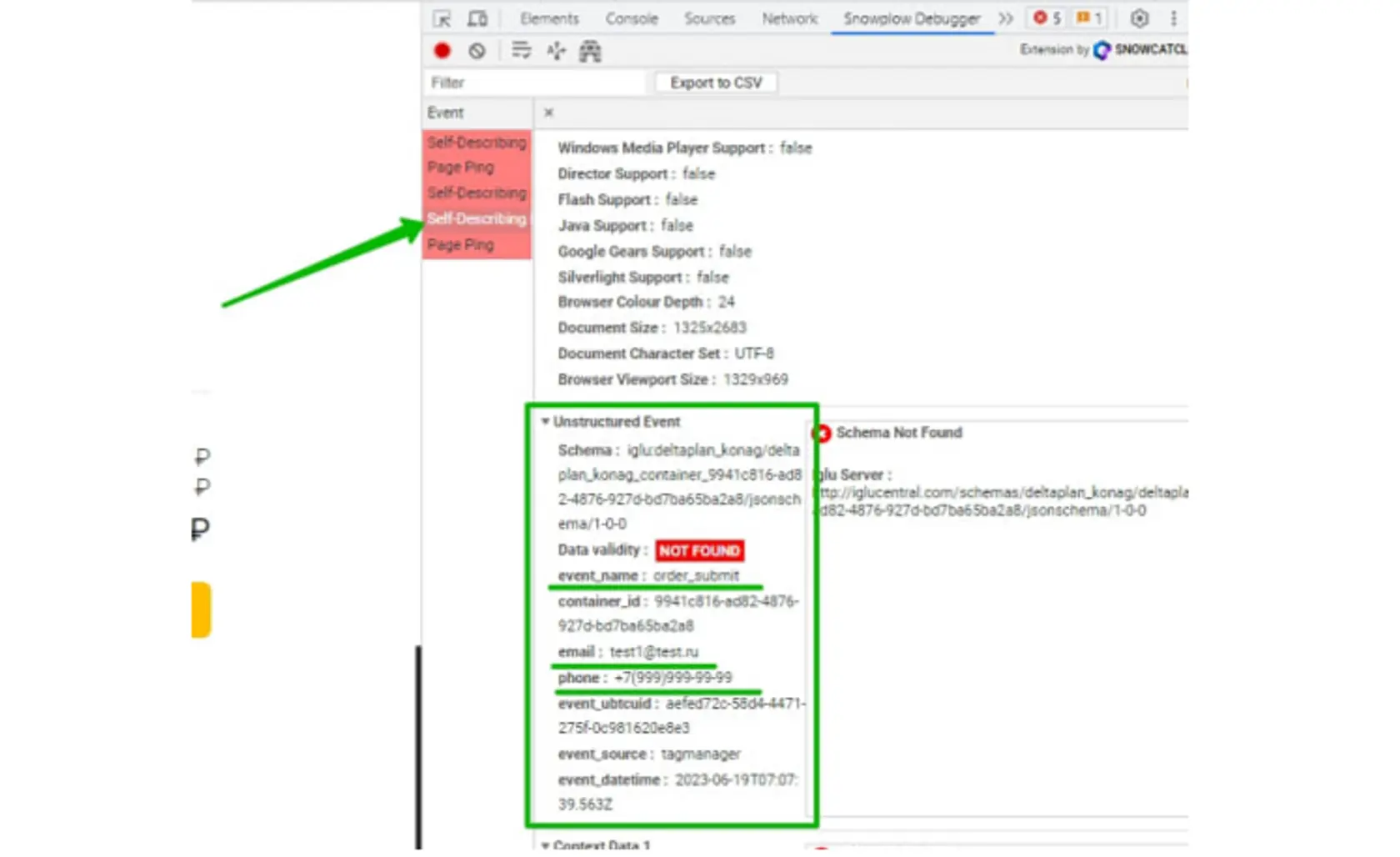Select the first Page Ping event row
Screen dimensions: 1400x857
(x=477, y=168)
